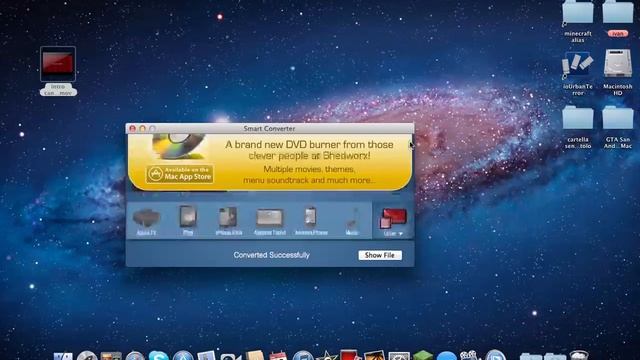This screenshot has height=360, width=640.
Task: Open the green block icon in the Dock
Action: (423, 356)
